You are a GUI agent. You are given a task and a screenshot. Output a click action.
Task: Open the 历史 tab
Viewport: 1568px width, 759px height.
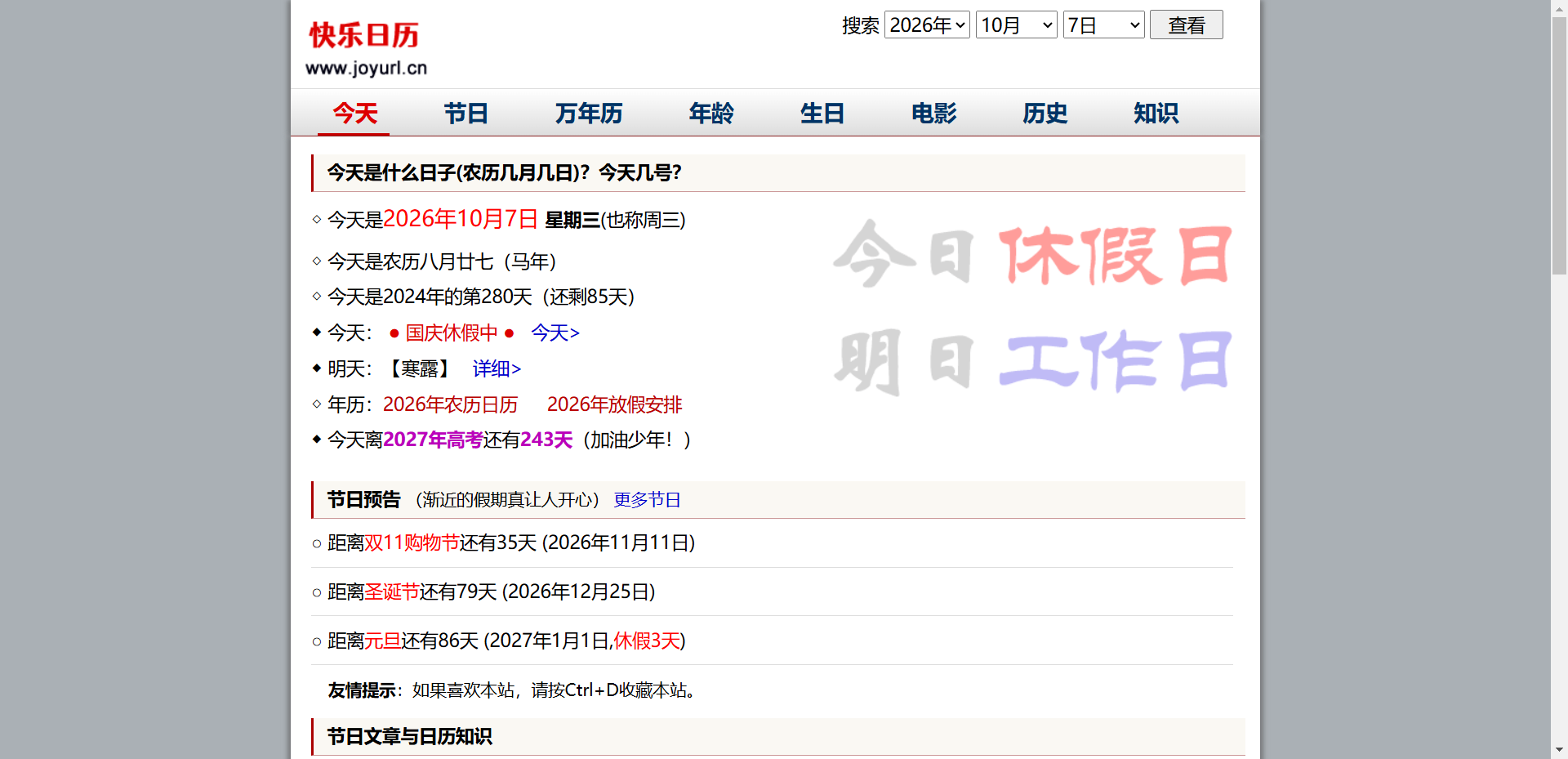point(1045,113)
